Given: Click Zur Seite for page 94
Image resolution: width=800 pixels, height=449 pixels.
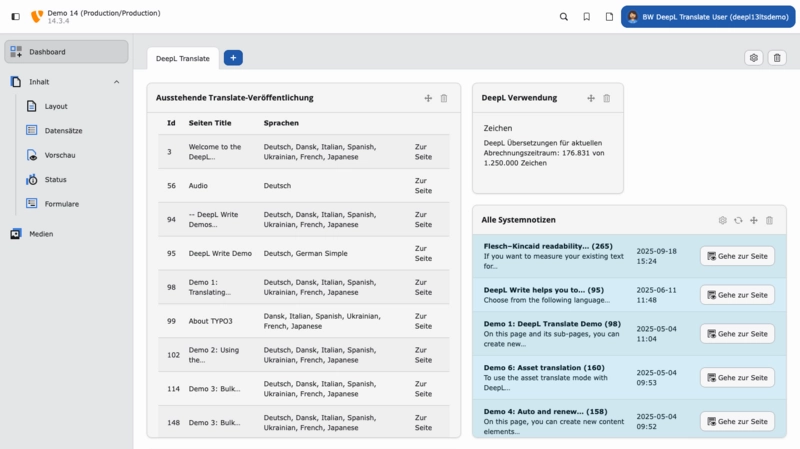Looking at the screenshot, I should click(423, 219).
